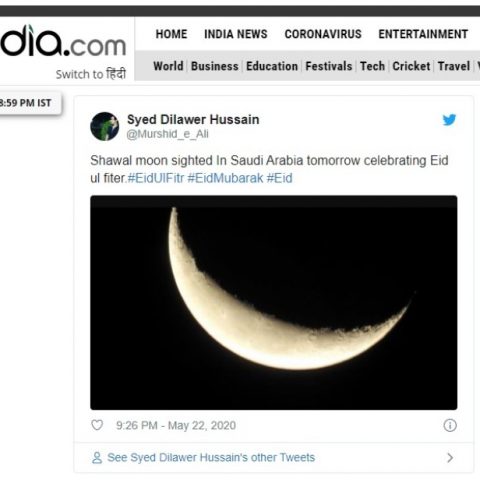
Task: Go to INDIA NEWS section
Action: pos(236,34)
